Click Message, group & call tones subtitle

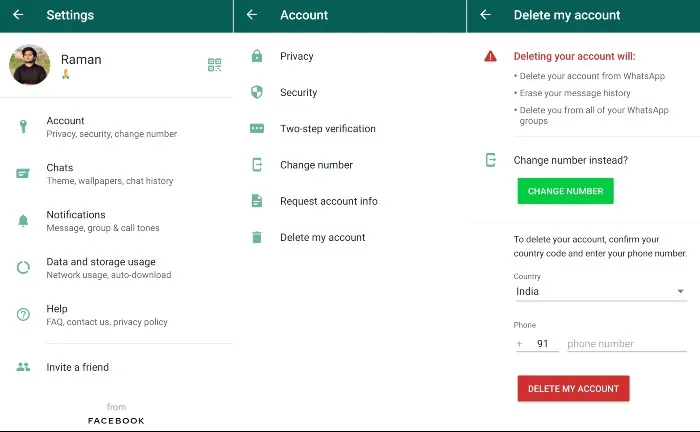103,228
